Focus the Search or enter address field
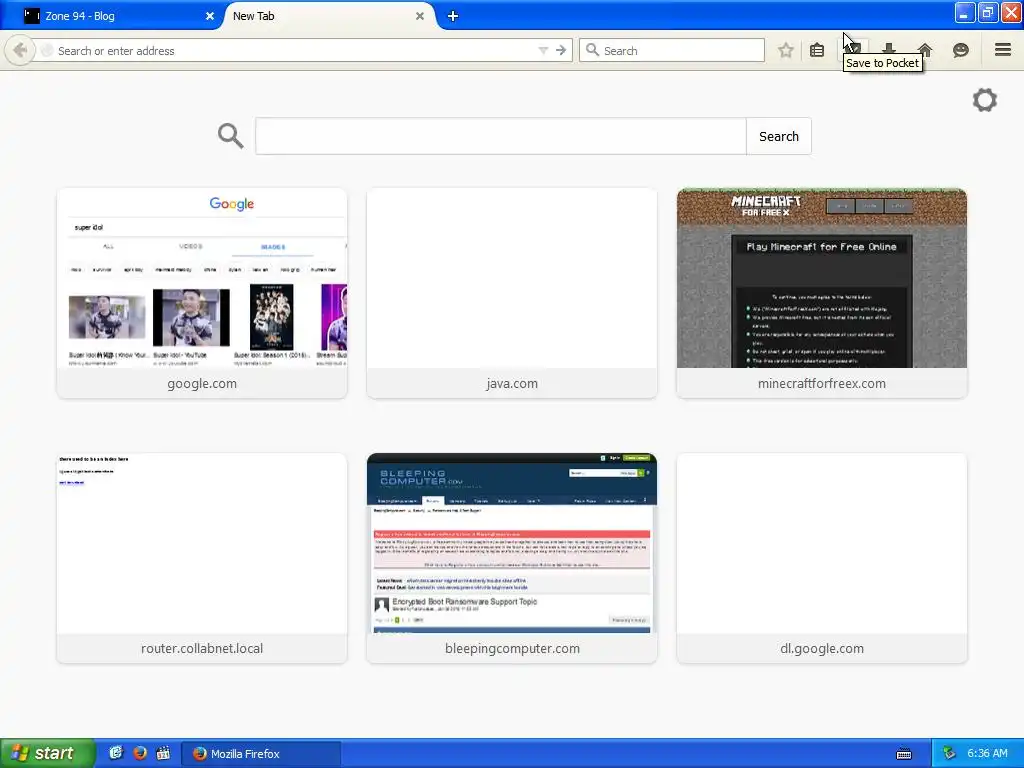Screen dimensions: 1024x768 (x=294, y=50)
